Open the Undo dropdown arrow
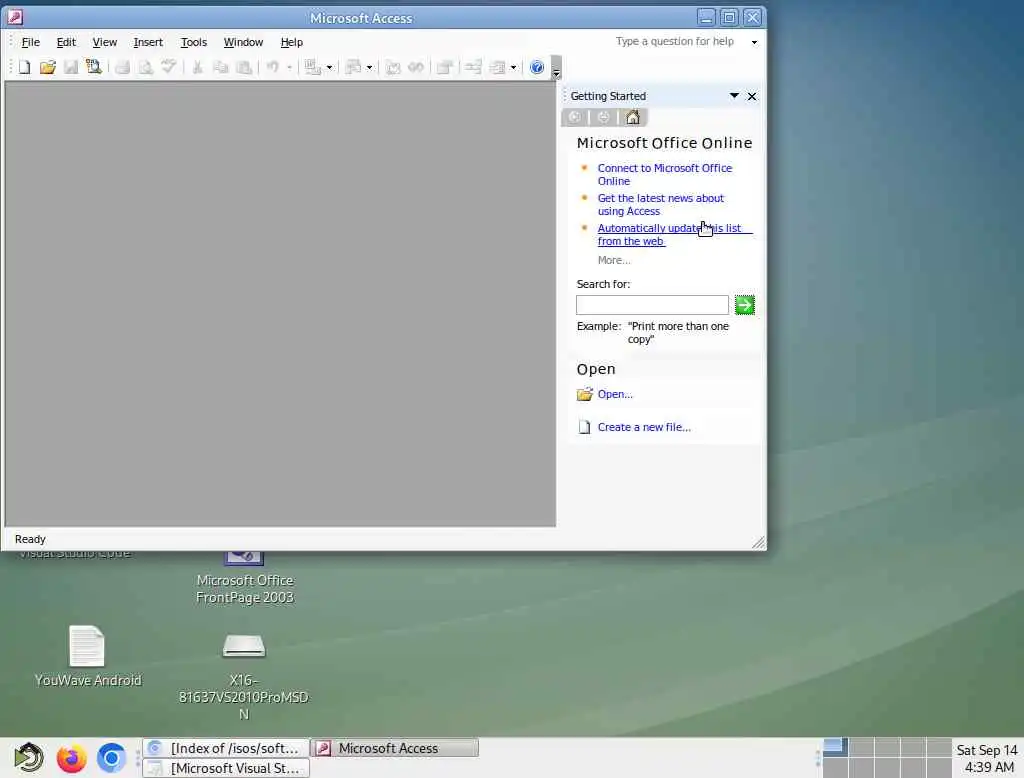Viewport: 1024px width, 778px height. (x=289, y=67)
